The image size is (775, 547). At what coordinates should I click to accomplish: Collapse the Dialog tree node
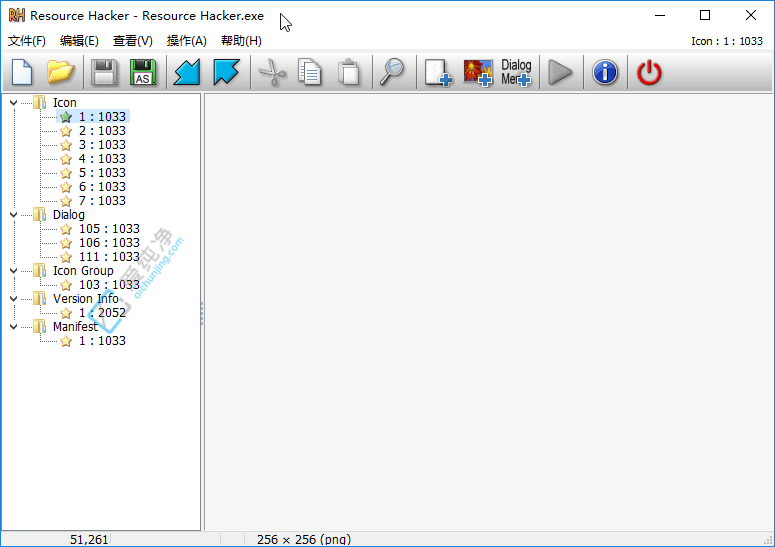pos(13,214)
